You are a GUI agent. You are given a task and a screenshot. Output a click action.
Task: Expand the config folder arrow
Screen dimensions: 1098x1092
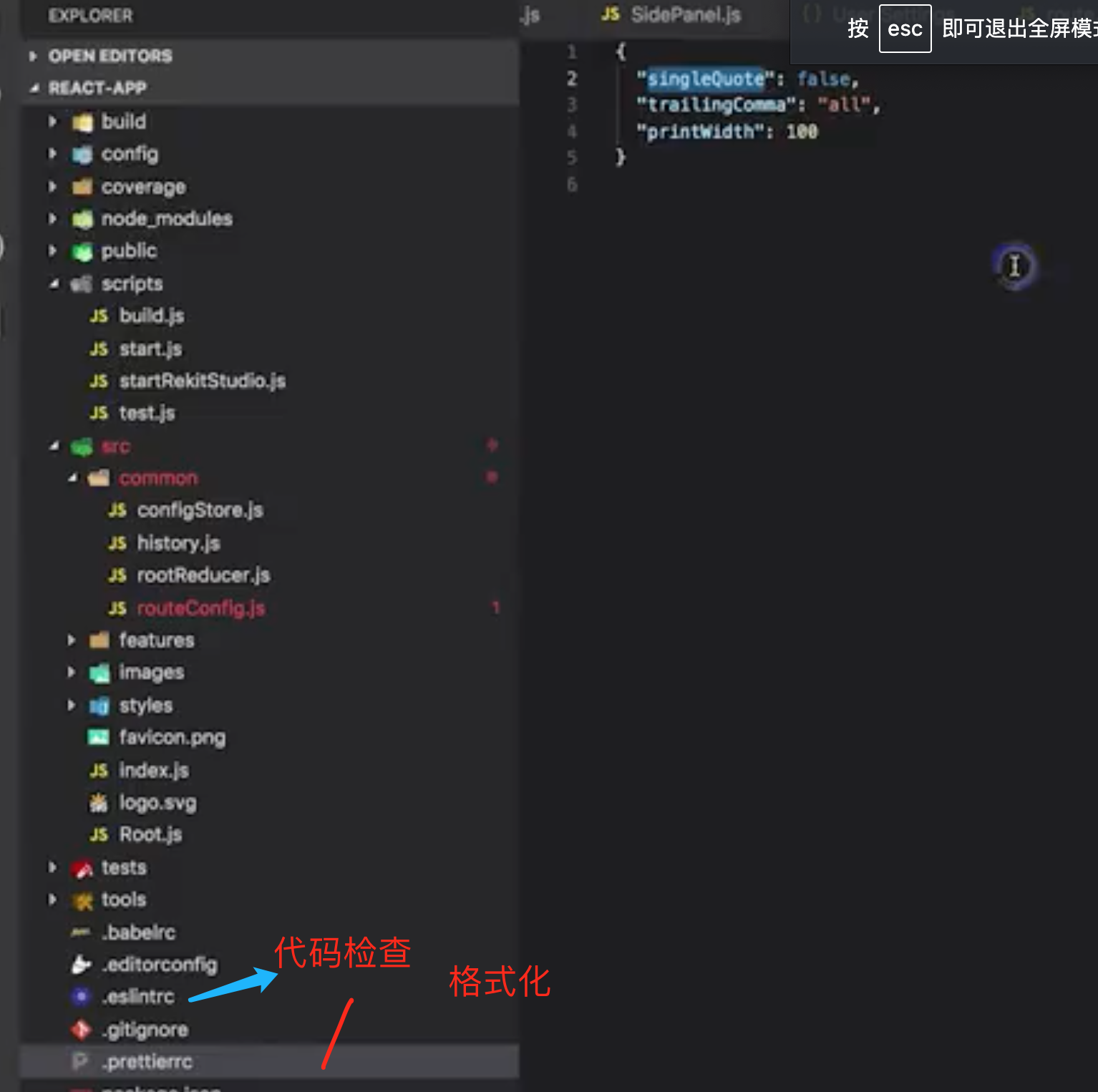(52, 154)
